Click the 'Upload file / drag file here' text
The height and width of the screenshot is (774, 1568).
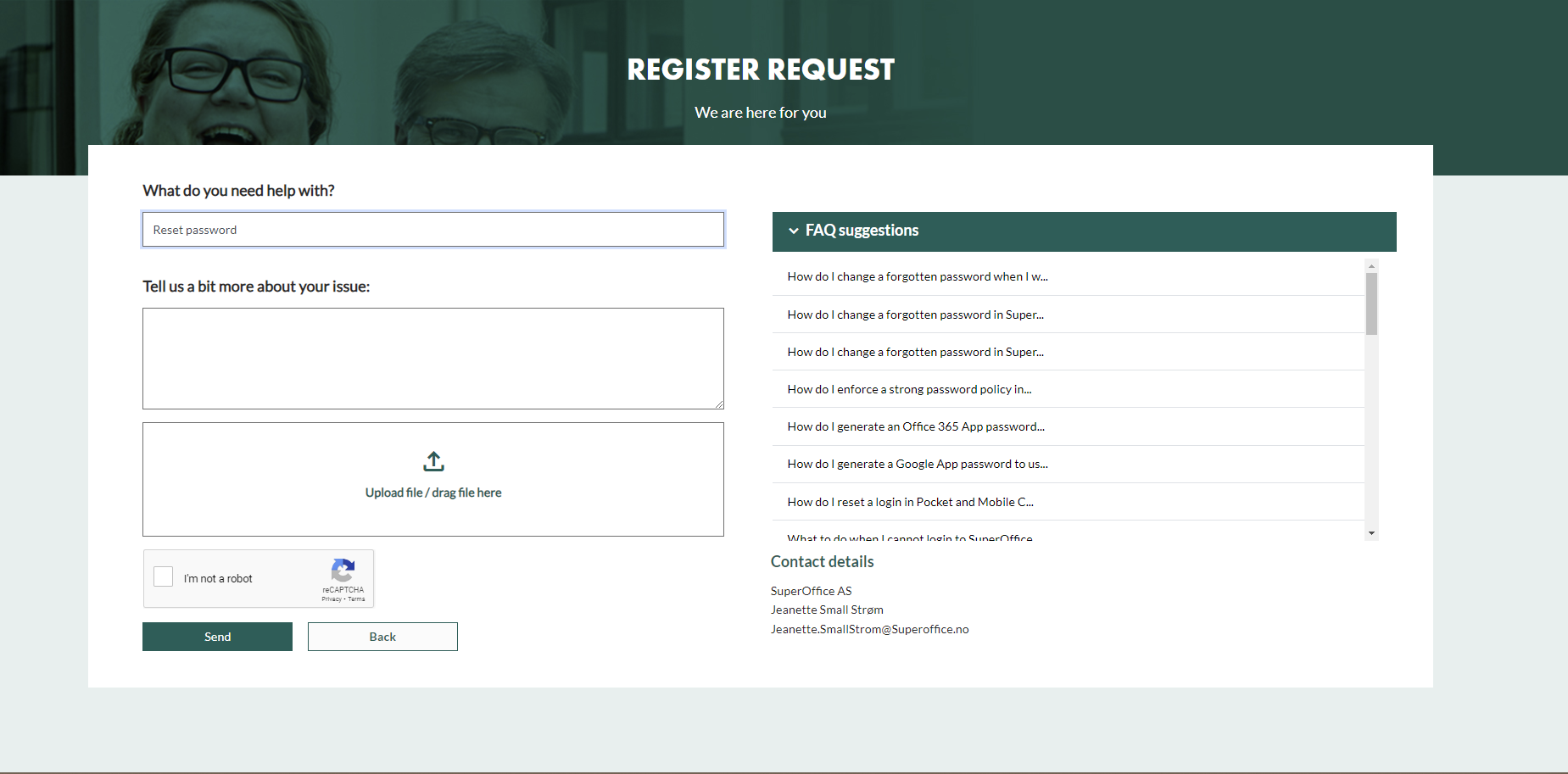click(433, 493)
